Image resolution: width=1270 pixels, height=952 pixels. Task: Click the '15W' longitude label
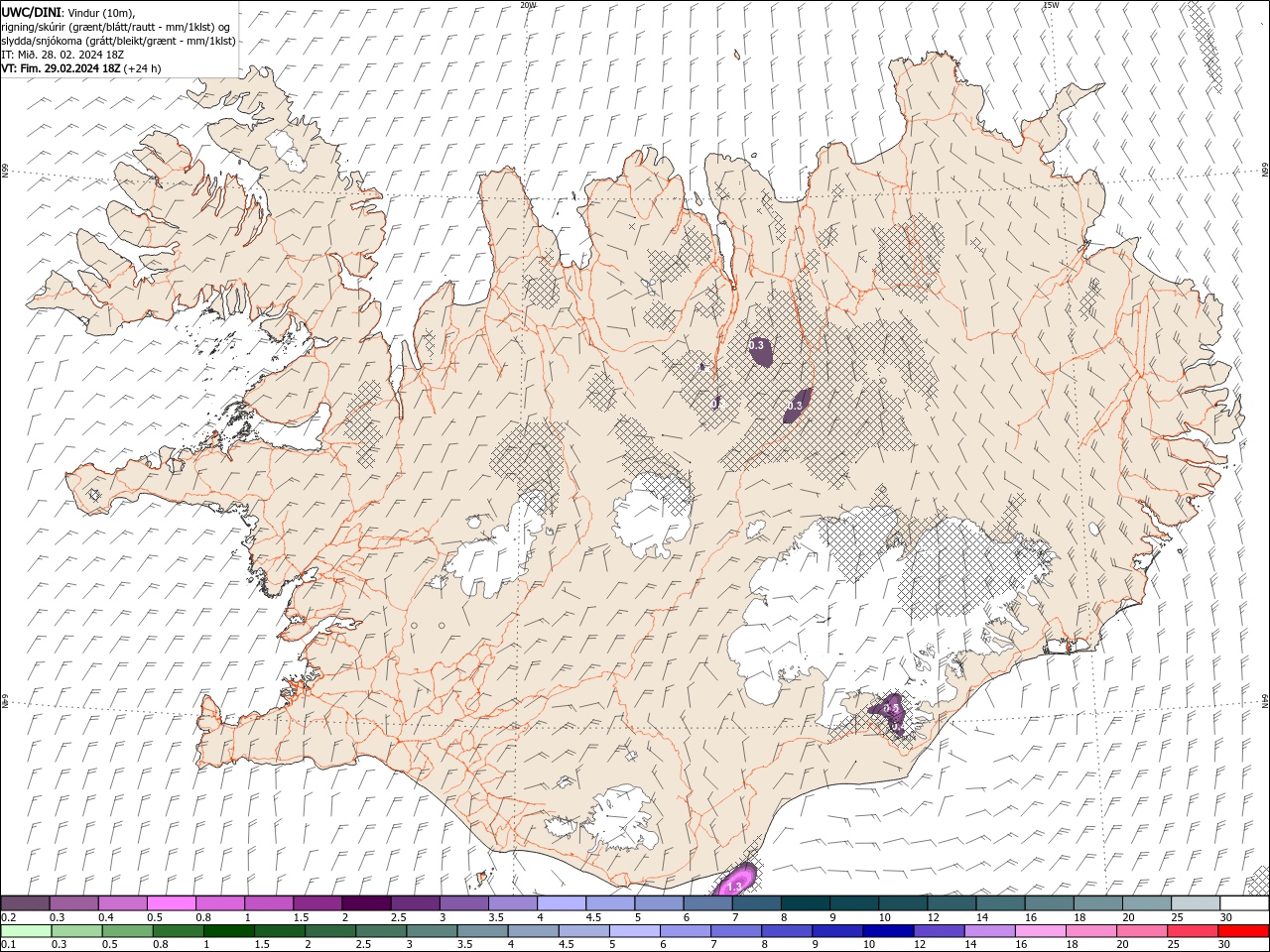coord(1051,5)
